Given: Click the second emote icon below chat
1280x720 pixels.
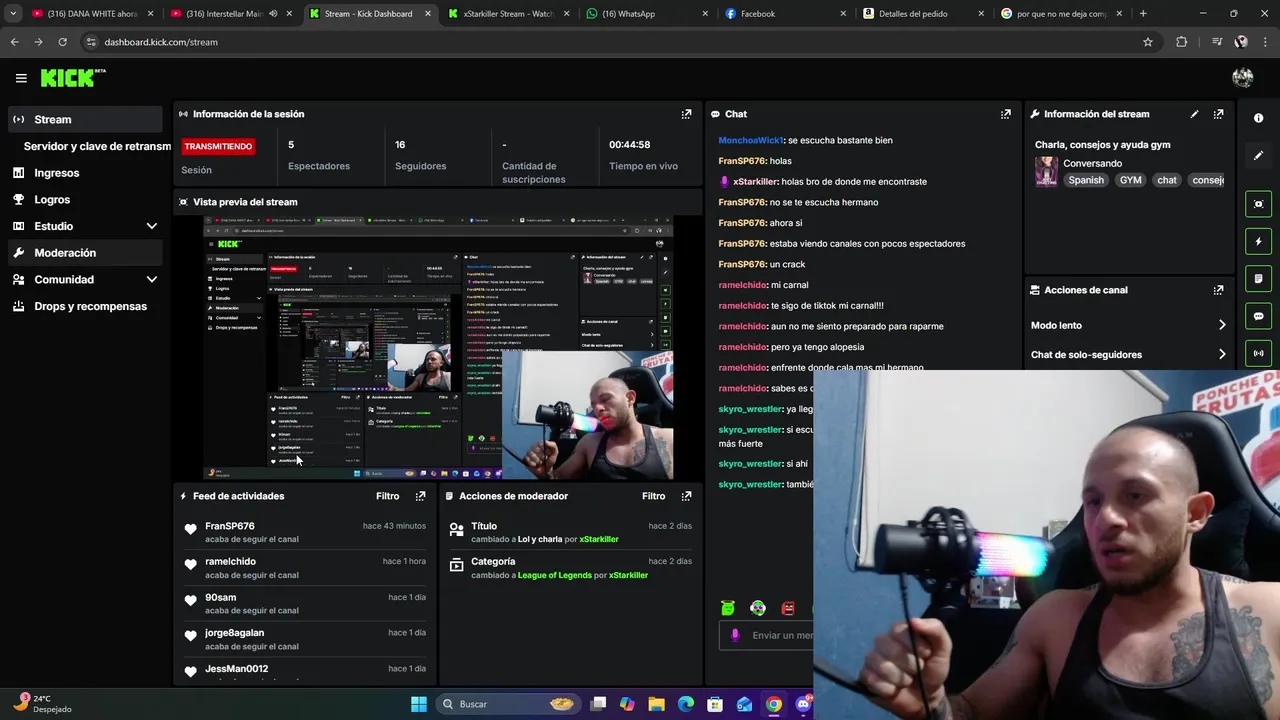Looking at the screenshot, I should click(758, 608).
